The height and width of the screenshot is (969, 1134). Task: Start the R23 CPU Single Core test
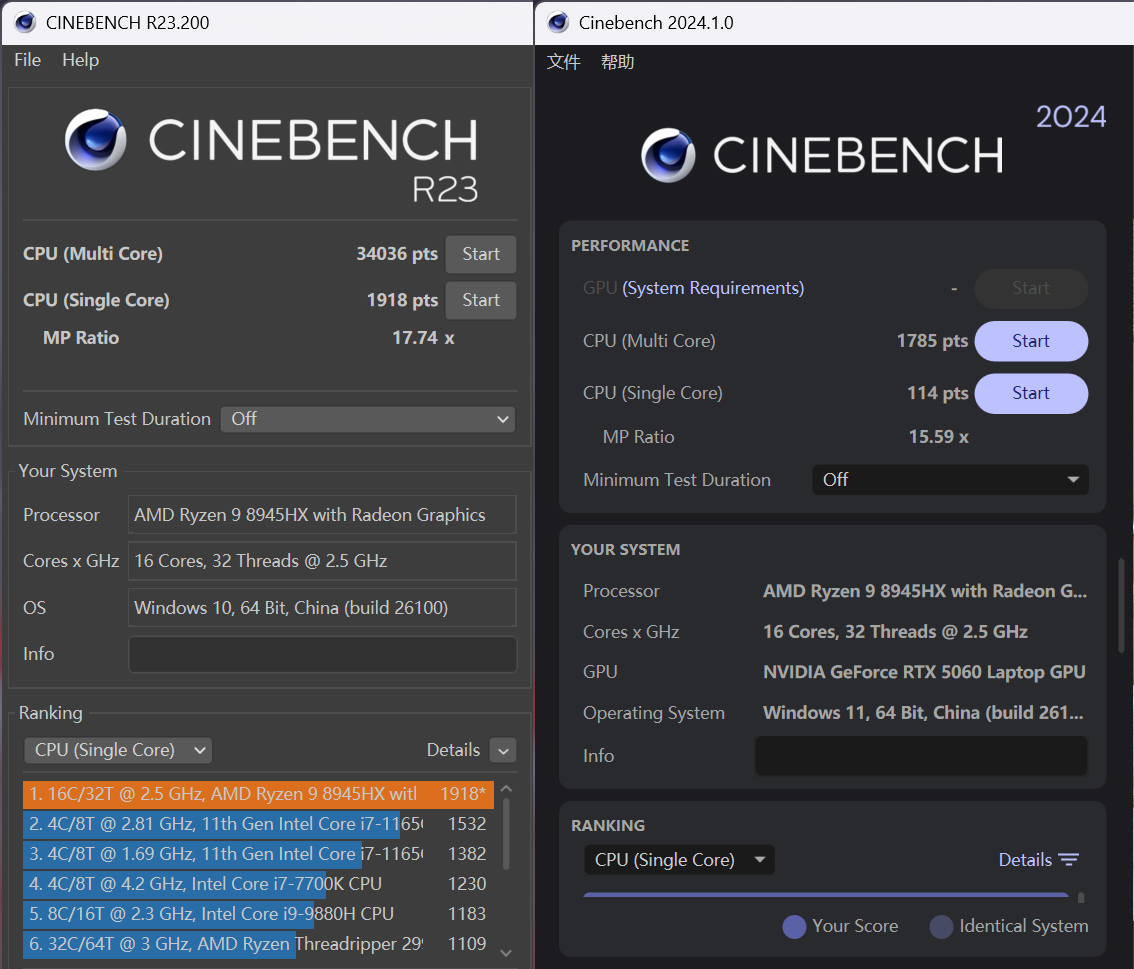tap(480, 300)
